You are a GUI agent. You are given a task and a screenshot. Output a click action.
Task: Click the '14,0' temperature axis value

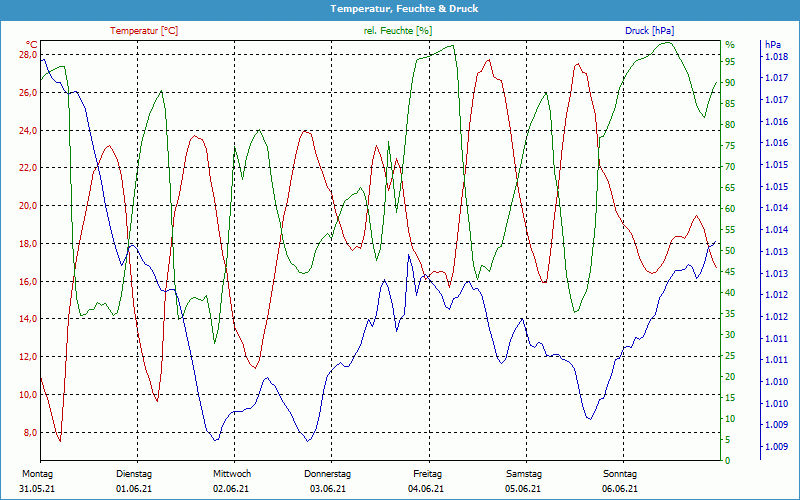pos(28,319)
